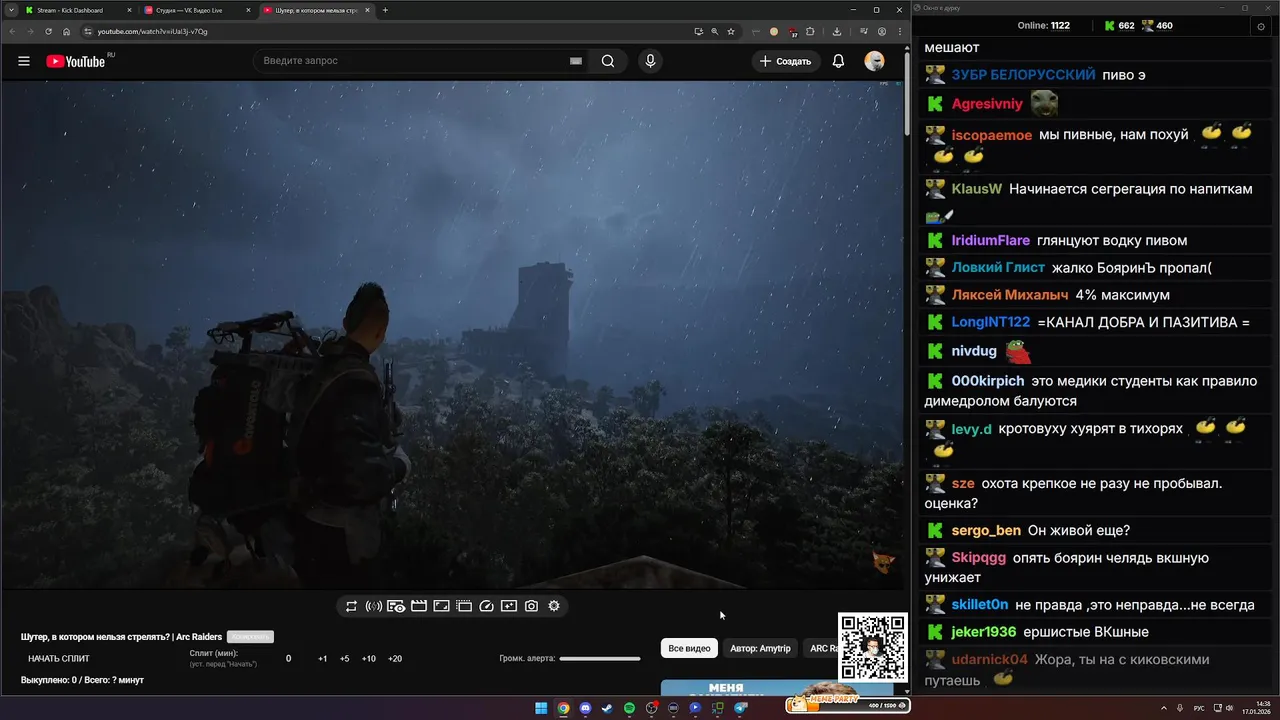The image size is (1280, 720).
Task: Click the filmstrip clapper icon in toolbar
Action: coord(419,606)
